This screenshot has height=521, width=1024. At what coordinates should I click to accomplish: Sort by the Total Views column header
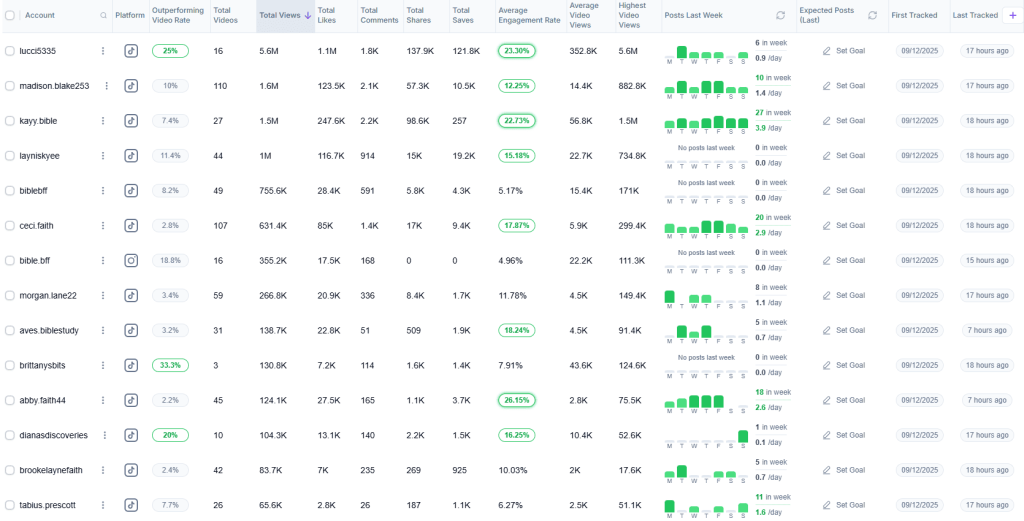[x=280, y=16]
